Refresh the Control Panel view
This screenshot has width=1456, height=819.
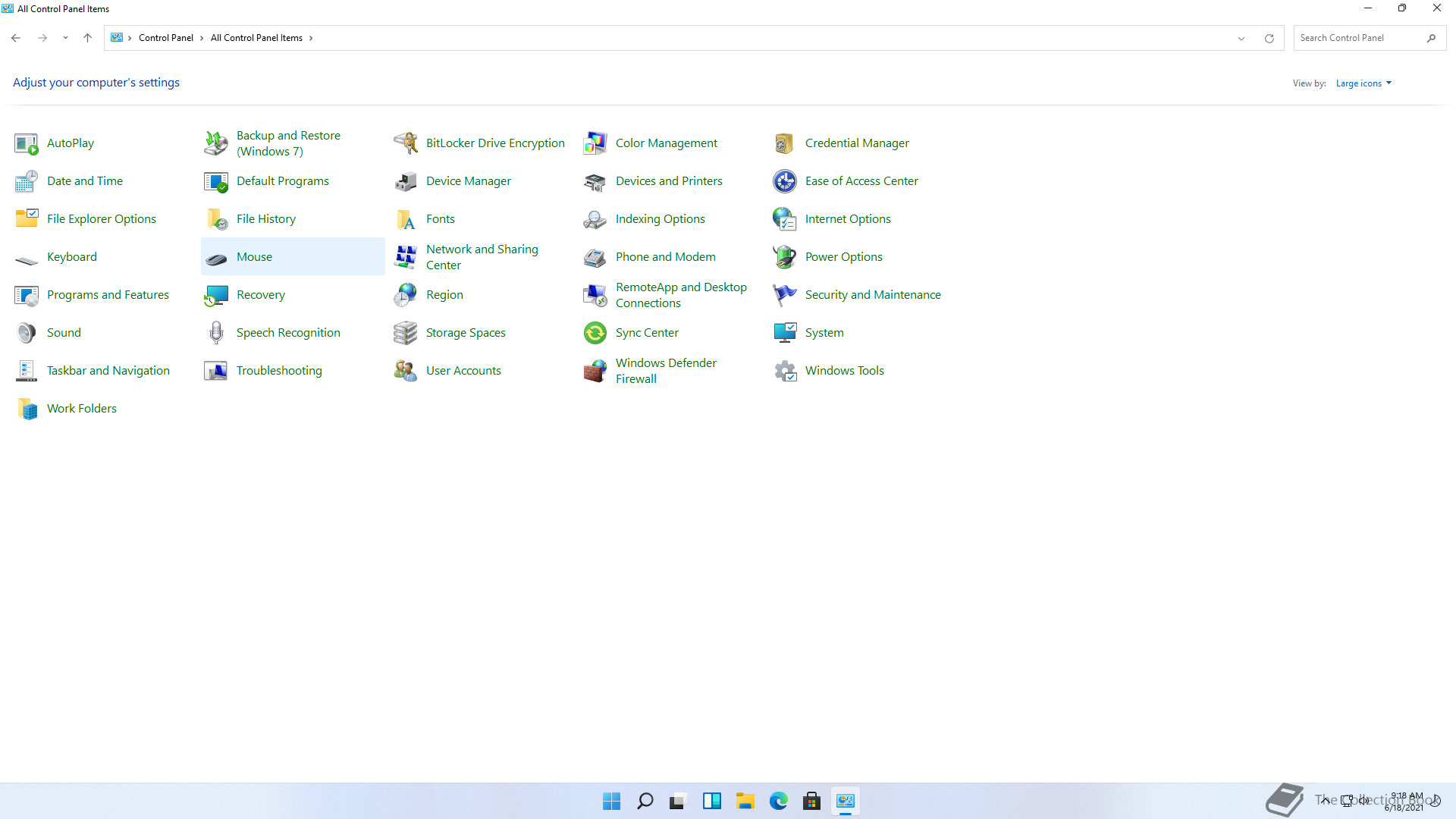(x=1269, y=38)
